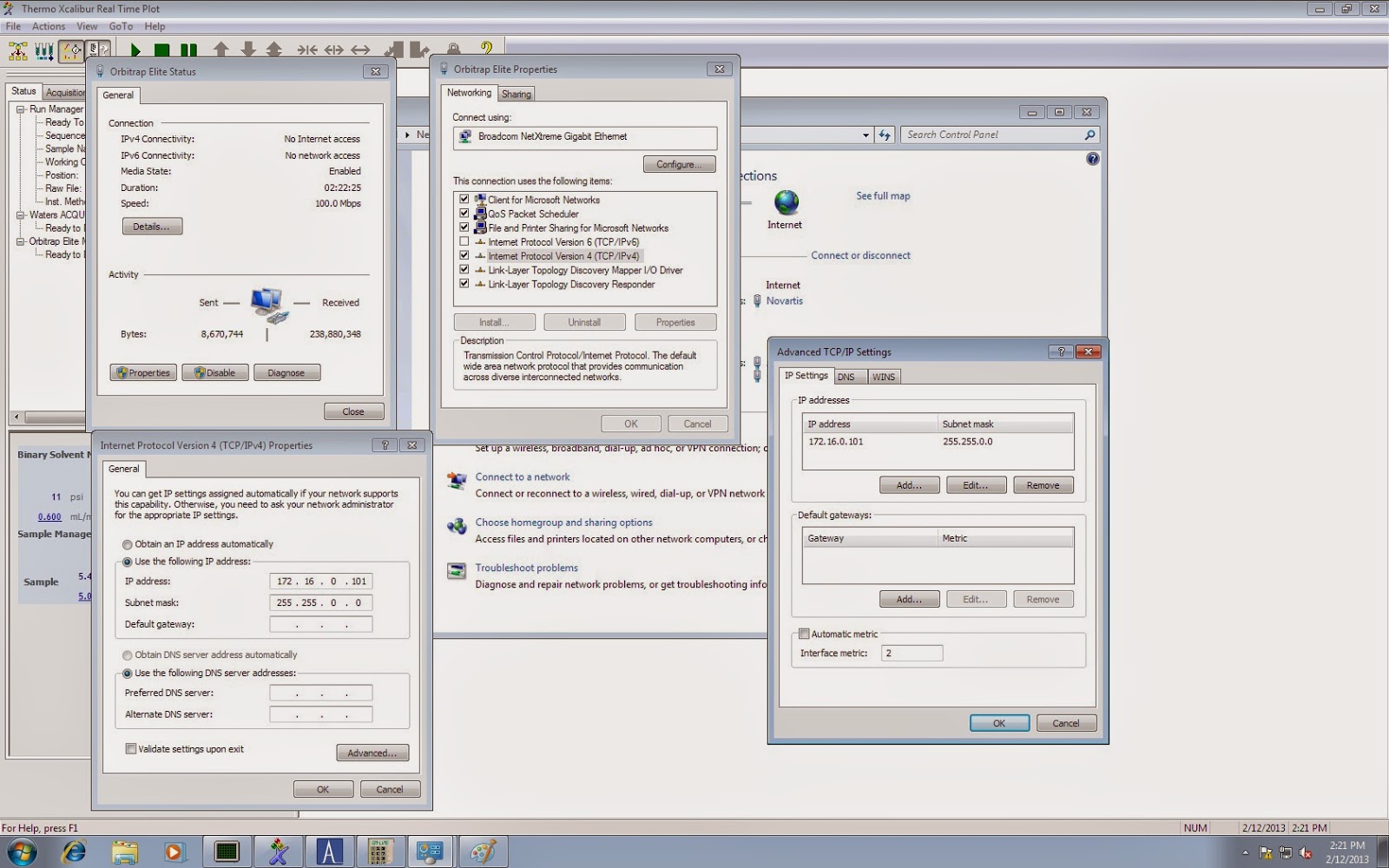
Task: Collapse the Waters ACQU tree node
Action: pos(21,215)
